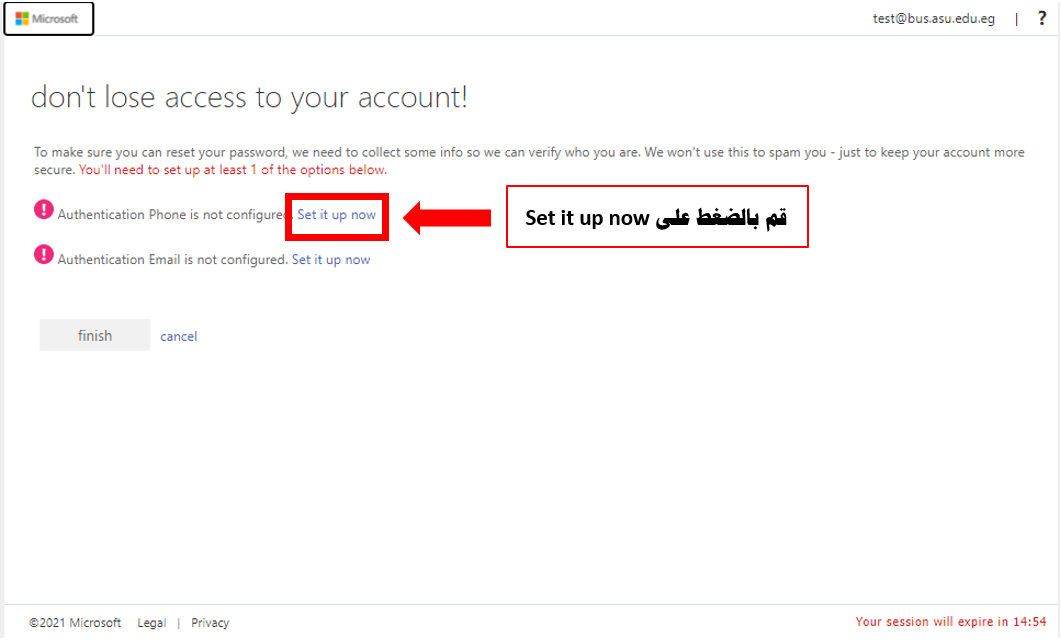Click the "don't lose access to your account!" heading

(249, 97)
